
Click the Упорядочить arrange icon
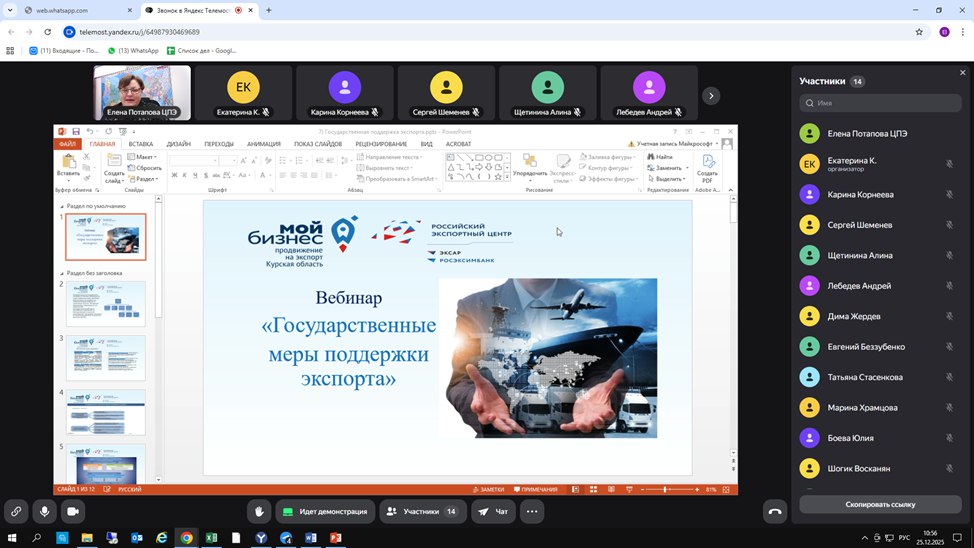(530, 161)
